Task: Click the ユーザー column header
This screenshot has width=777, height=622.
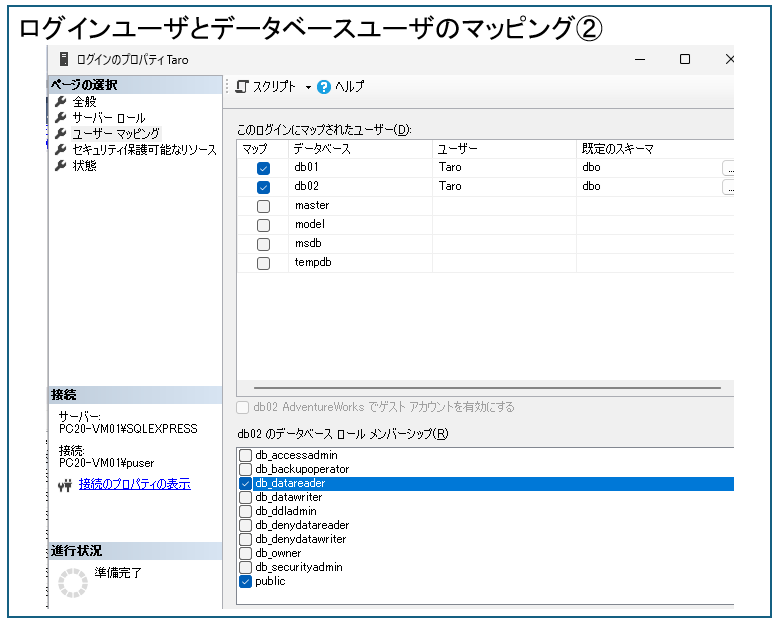Action: (504, 149)
